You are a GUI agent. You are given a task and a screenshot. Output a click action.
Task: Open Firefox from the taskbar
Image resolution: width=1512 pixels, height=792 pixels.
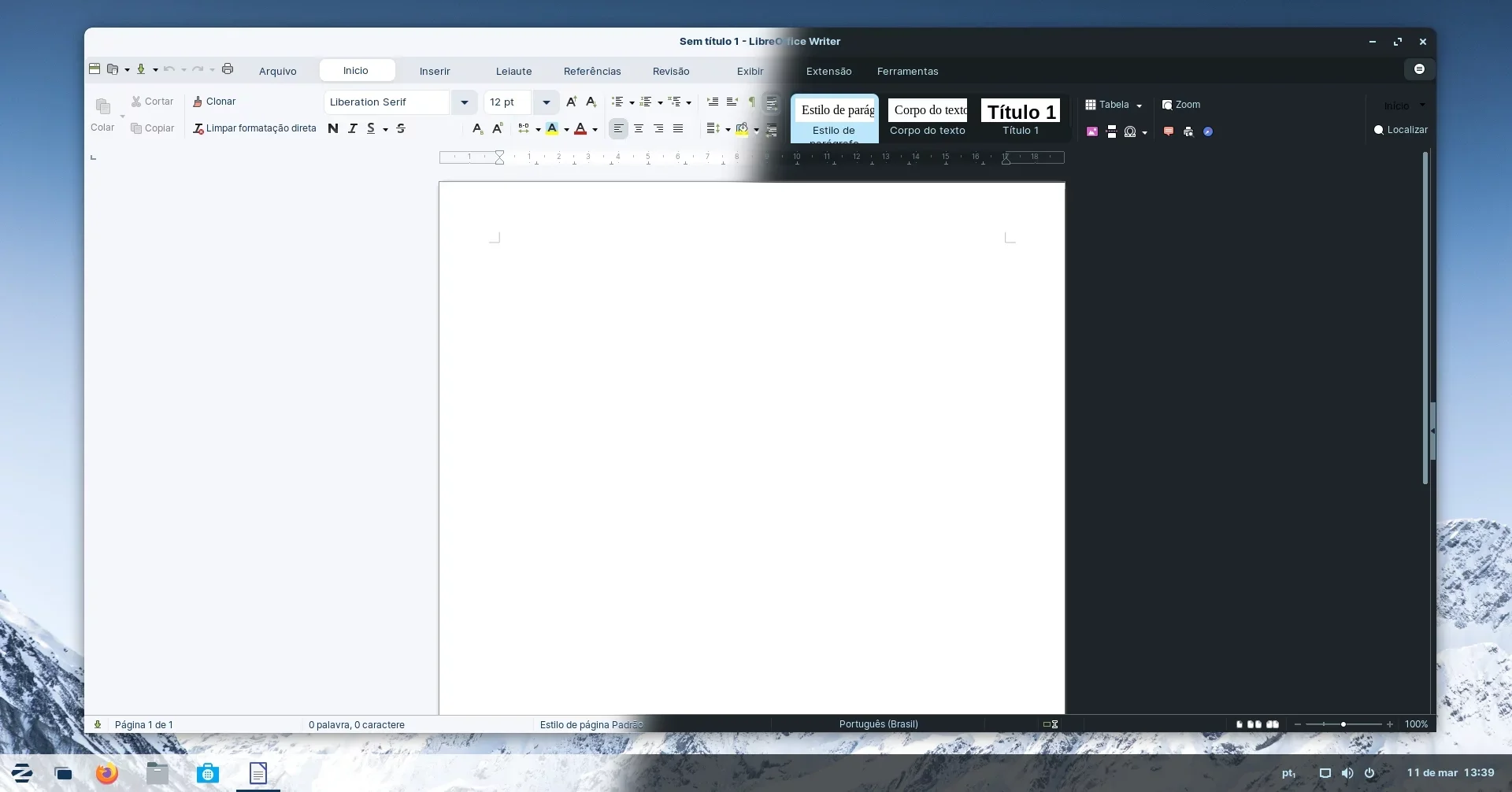[x=107, y=773]
